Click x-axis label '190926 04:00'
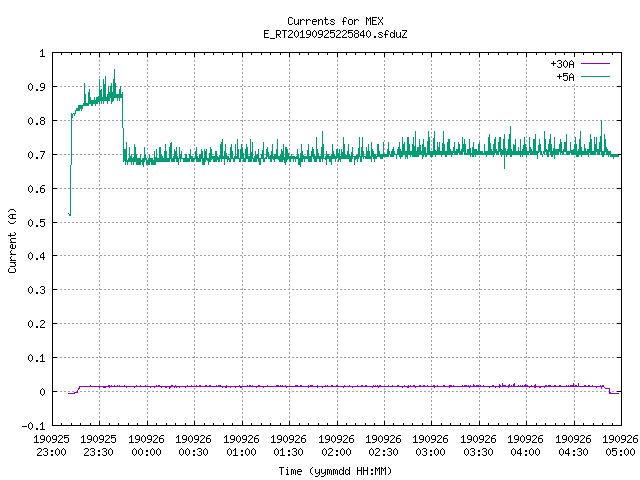Screen dimensions: 640x480 click(x=526, y=446)
